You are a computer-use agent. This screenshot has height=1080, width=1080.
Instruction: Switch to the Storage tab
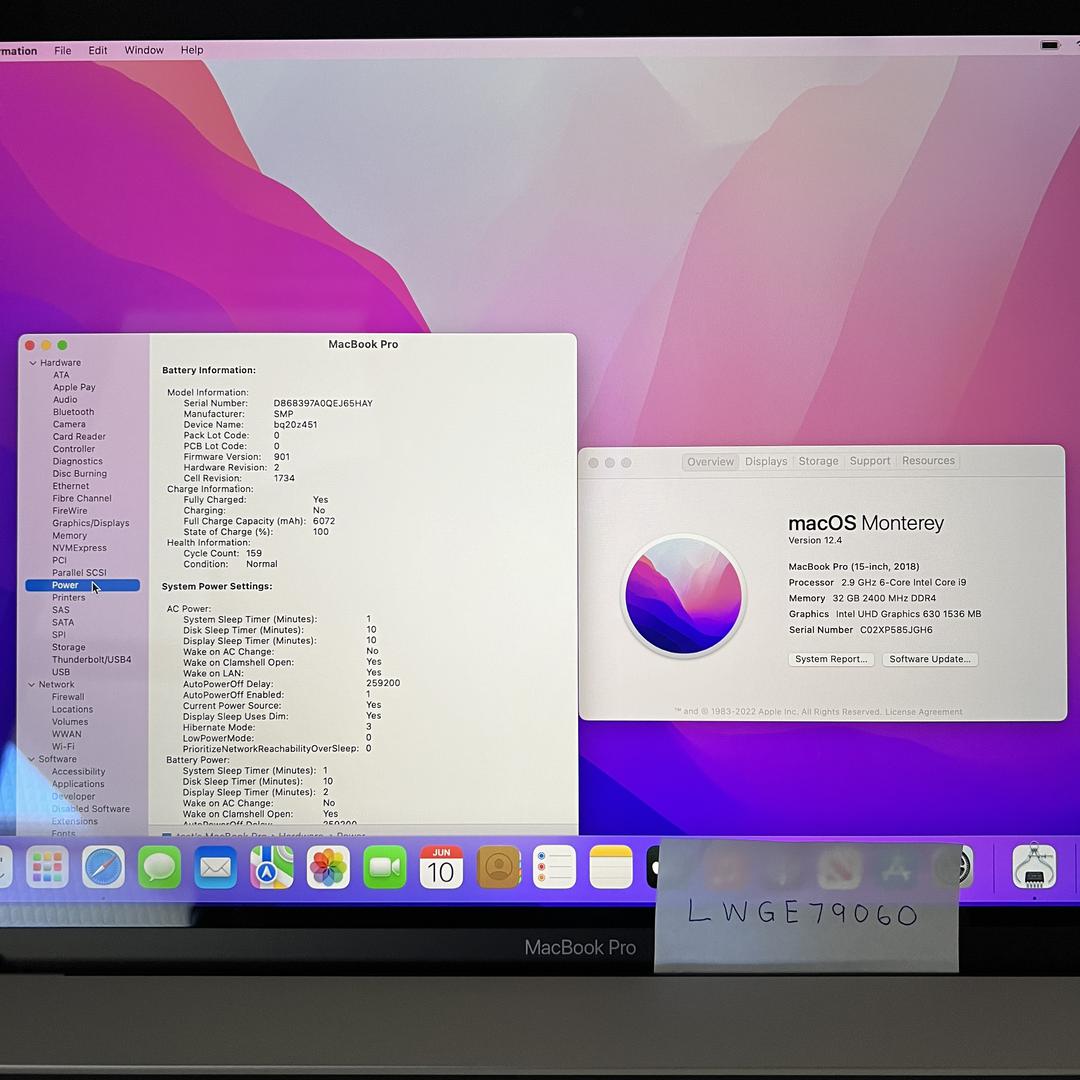click(818, 461)
